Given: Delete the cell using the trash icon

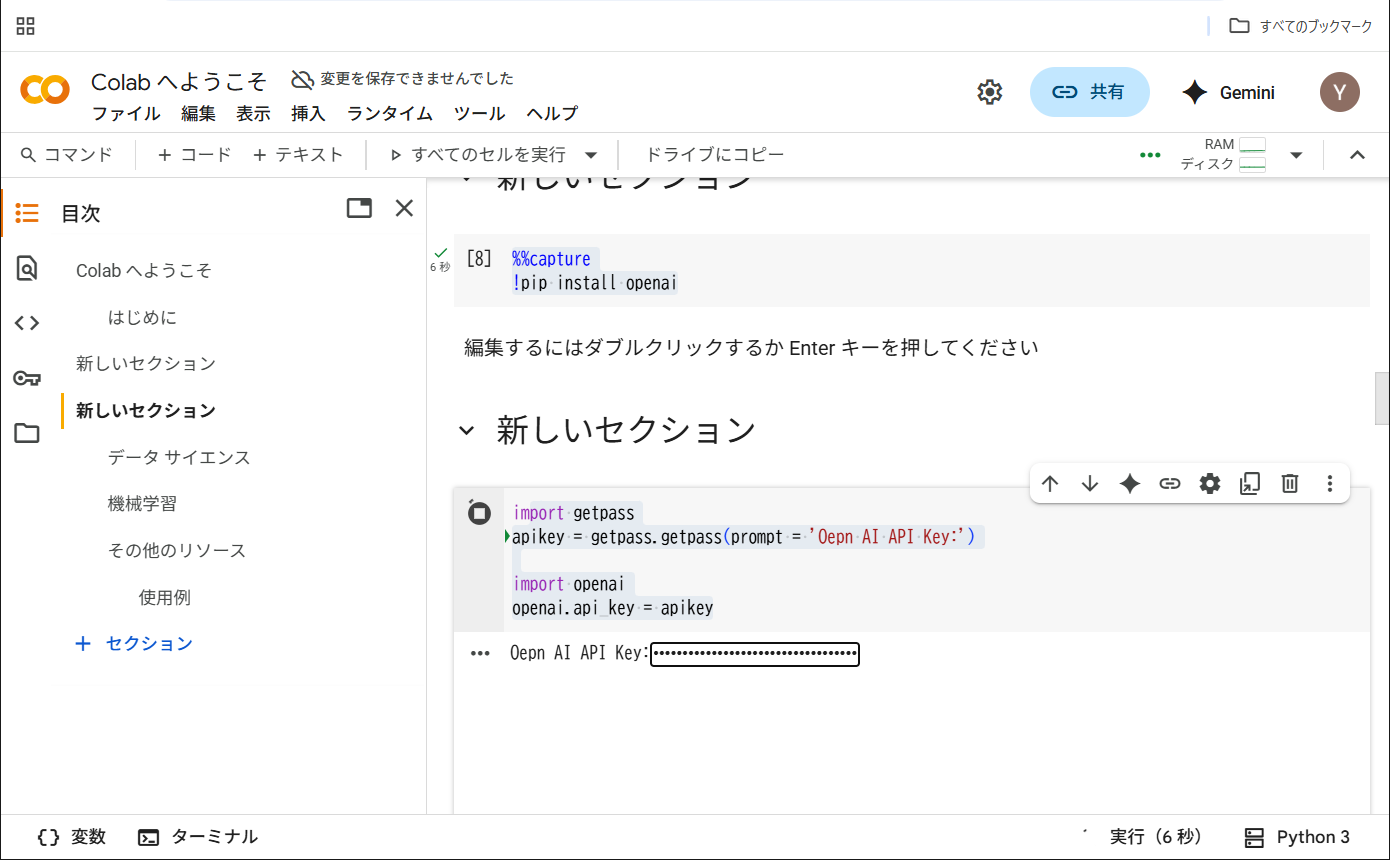Looking at the screenshot, I should [1290, 484].
